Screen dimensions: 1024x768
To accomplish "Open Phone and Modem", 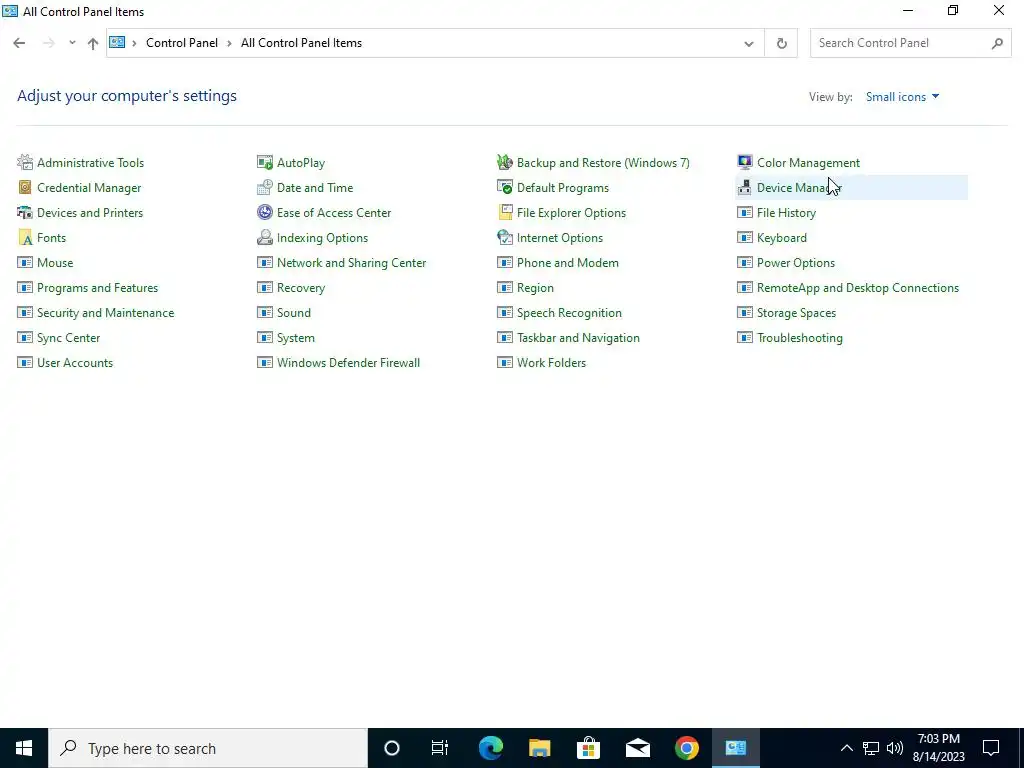I will point(568,263).
